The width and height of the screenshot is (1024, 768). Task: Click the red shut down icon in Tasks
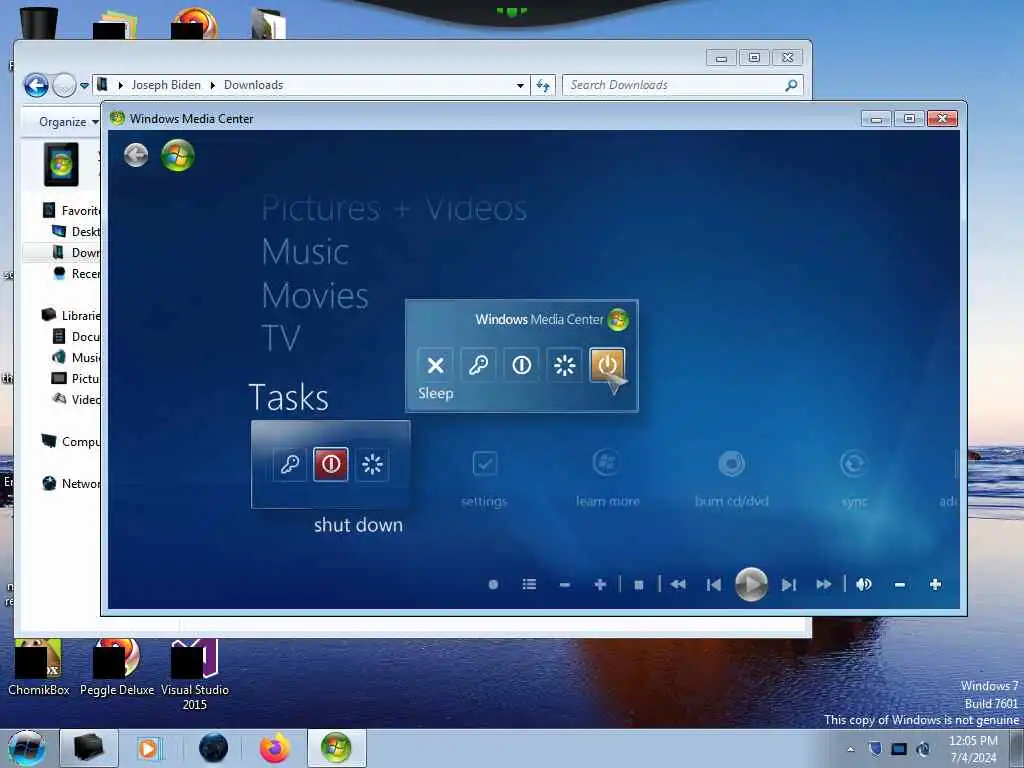point(330,464)
